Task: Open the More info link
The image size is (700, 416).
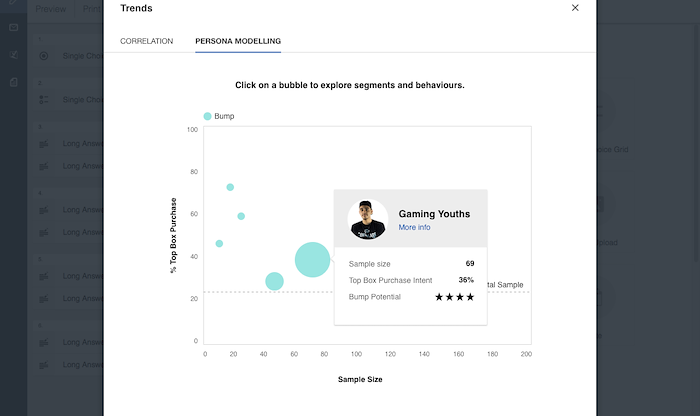Action: tap(414, 227)
